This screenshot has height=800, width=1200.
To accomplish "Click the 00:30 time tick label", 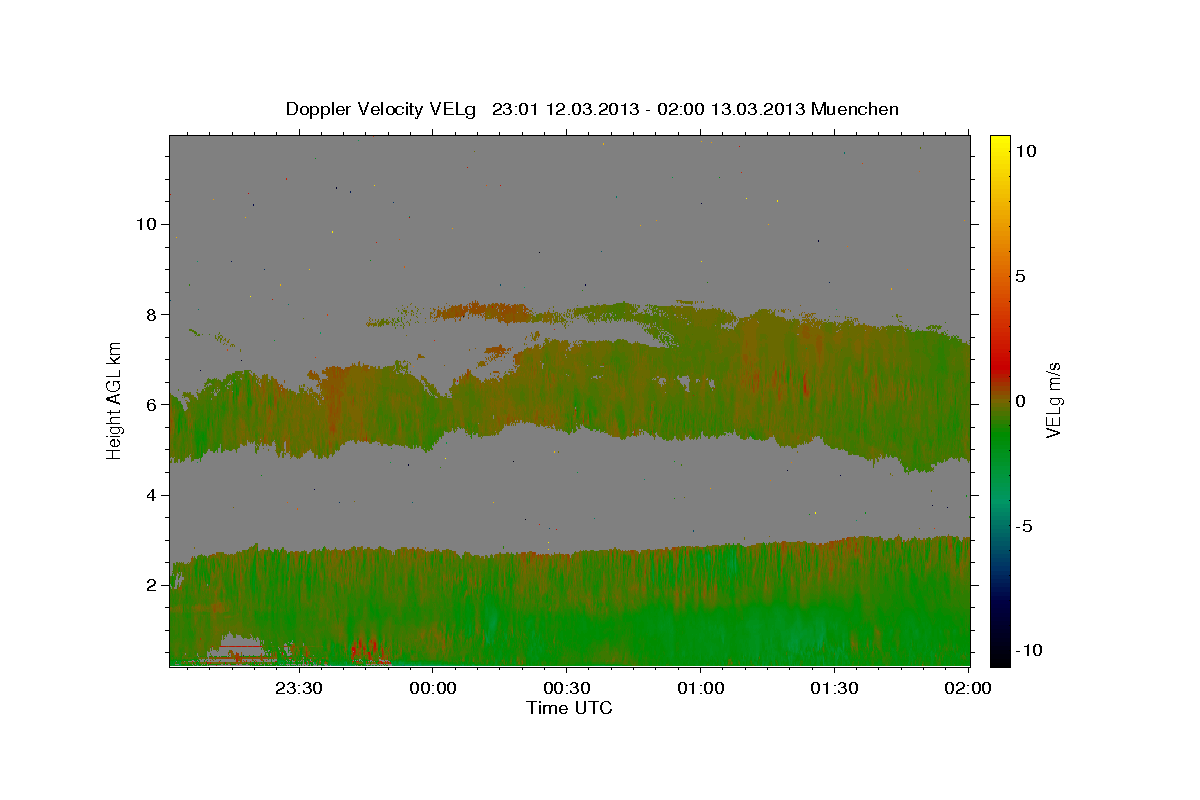I will coord(566,688).
